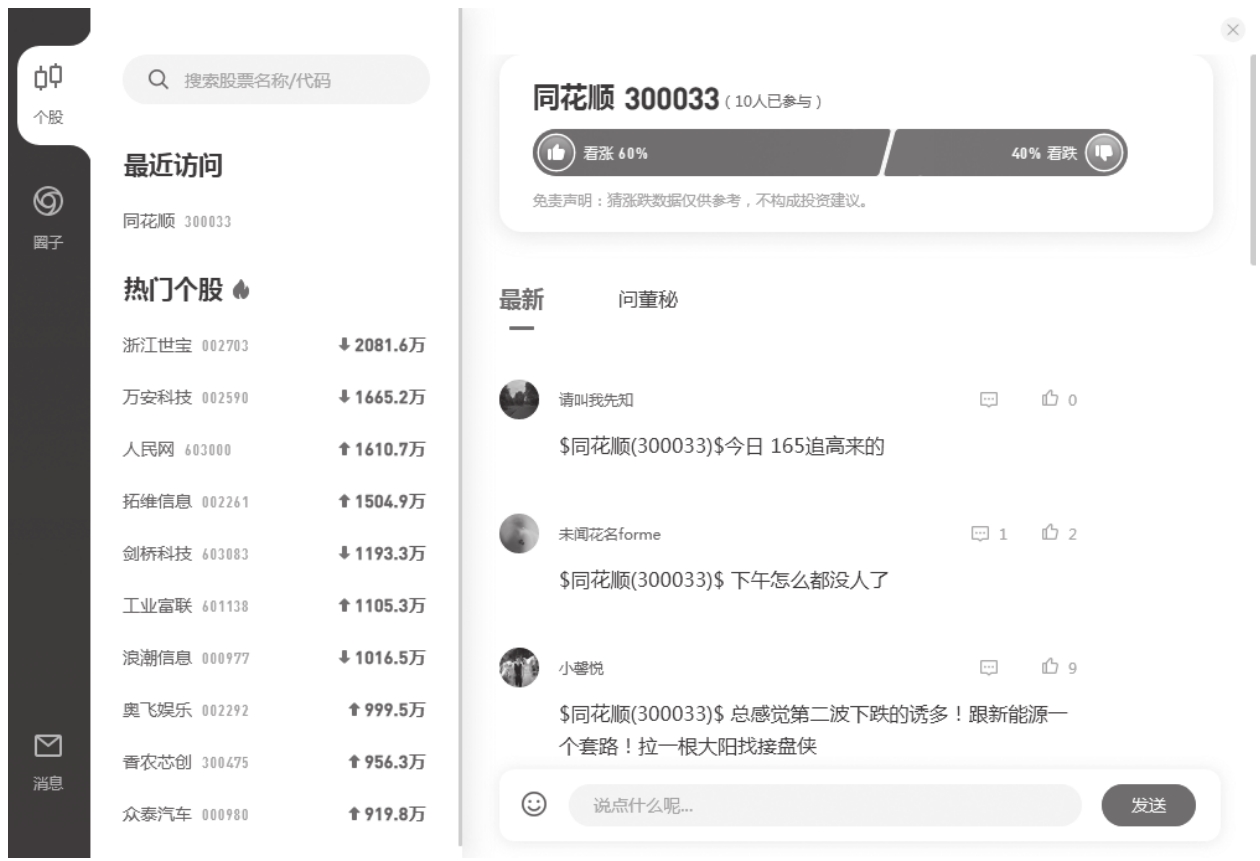The height and width of the screenshot is (861, 1260).
Task: Open avatar of 请叫我先知
Action: click(x=519, y=399)
